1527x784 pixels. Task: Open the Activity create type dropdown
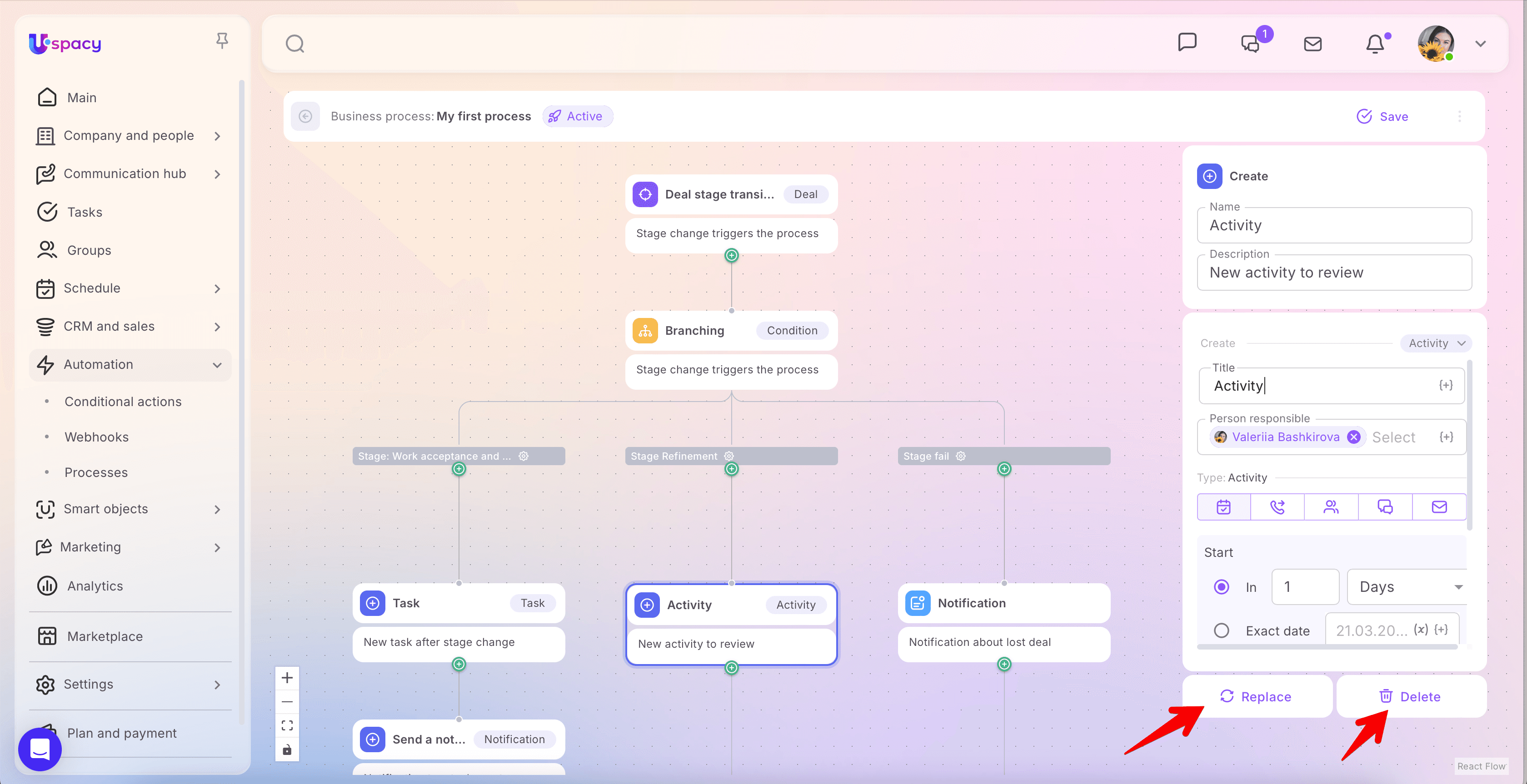(x=1436, y=343)
